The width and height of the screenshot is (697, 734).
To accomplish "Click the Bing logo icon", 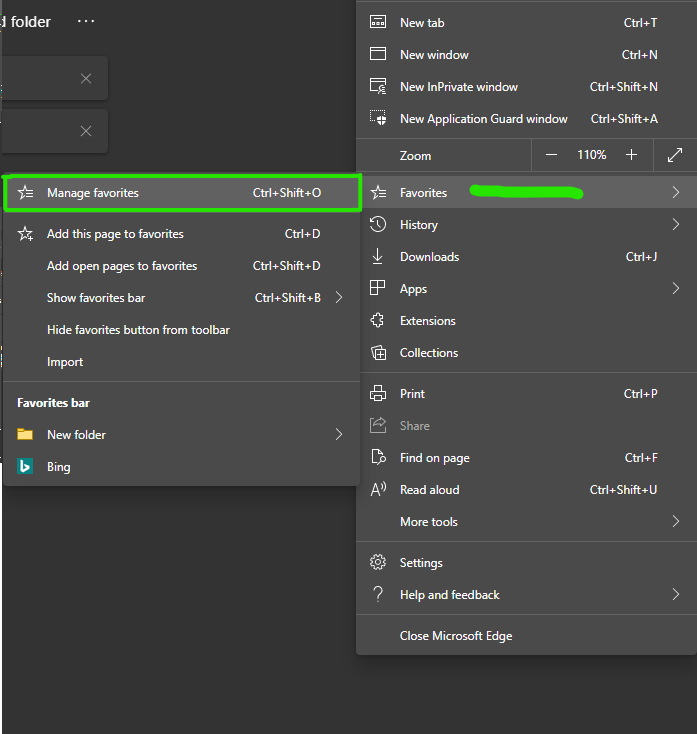I will (x=25, y=466).
